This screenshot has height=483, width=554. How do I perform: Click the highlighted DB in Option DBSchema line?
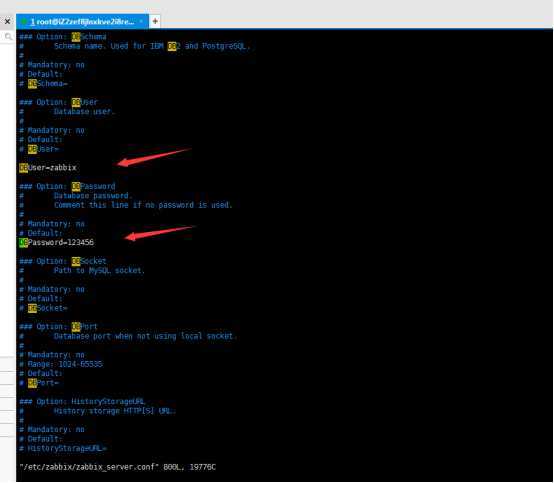click(x=76, y=37)
